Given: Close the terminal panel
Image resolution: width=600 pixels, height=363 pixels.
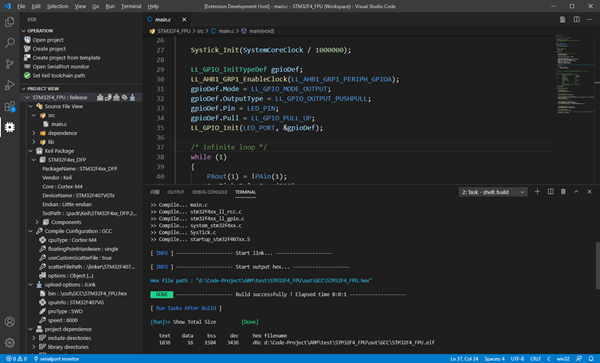Looking at the screenshot, I should pyautogui.click(x=589, y=192).
